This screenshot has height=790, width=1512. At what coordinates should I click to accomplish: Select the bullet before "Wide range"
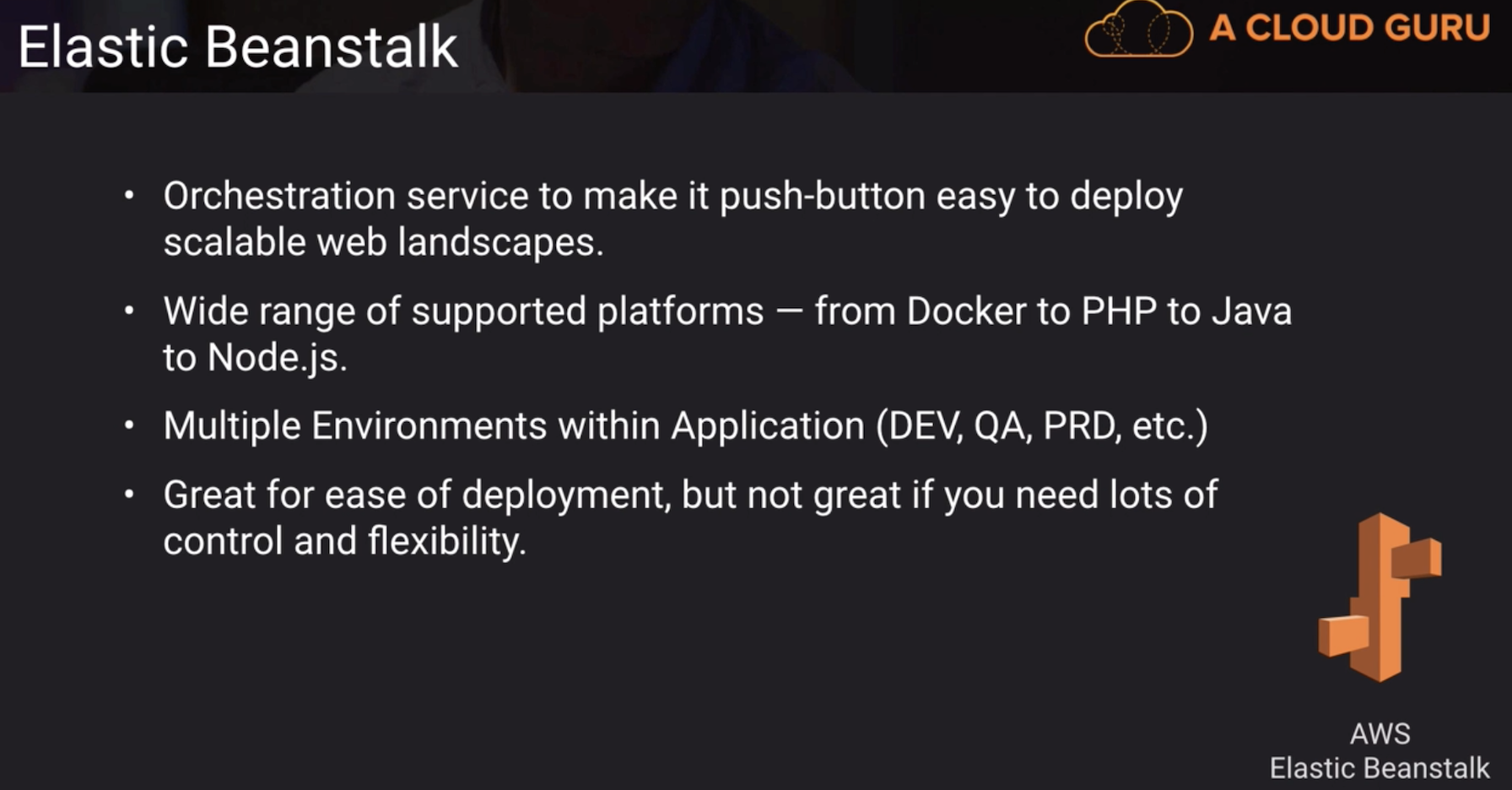click(x=129, y=311)
